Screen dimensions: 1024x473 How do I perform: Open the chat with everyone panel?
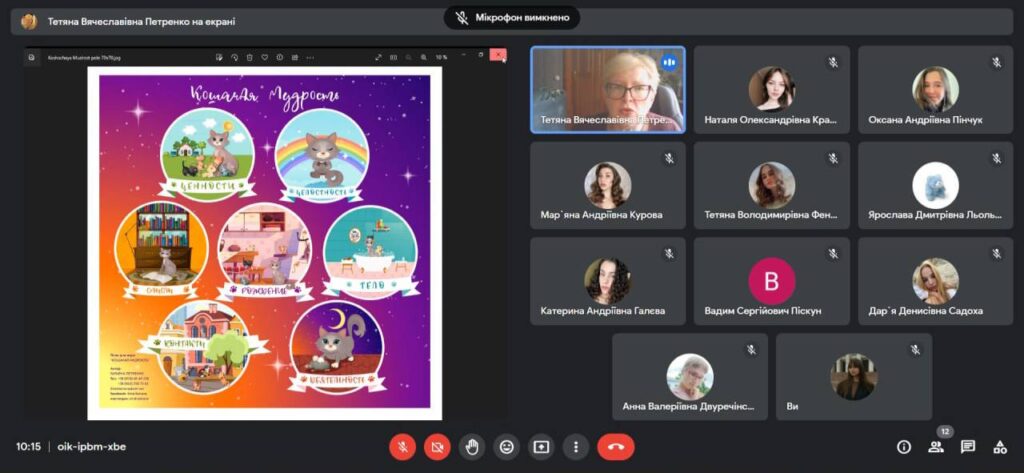(968, 447)
